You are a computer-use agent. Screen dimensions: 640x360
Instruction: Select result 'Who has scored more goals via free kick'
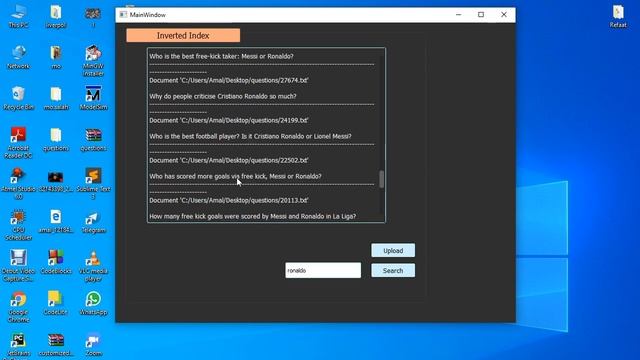[235, 176]
